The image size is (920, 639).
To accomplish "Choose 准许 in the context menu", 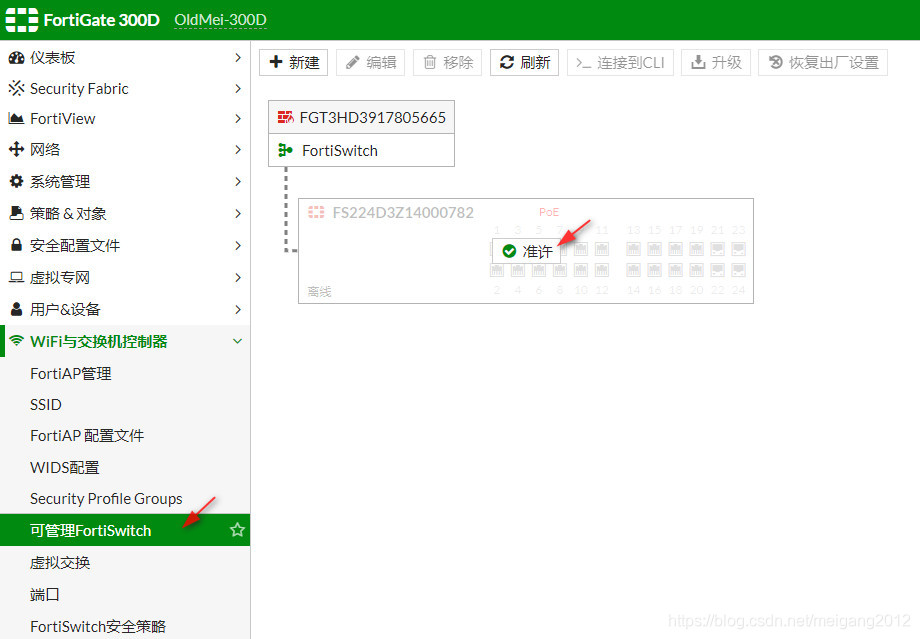I will coord(526,251).
